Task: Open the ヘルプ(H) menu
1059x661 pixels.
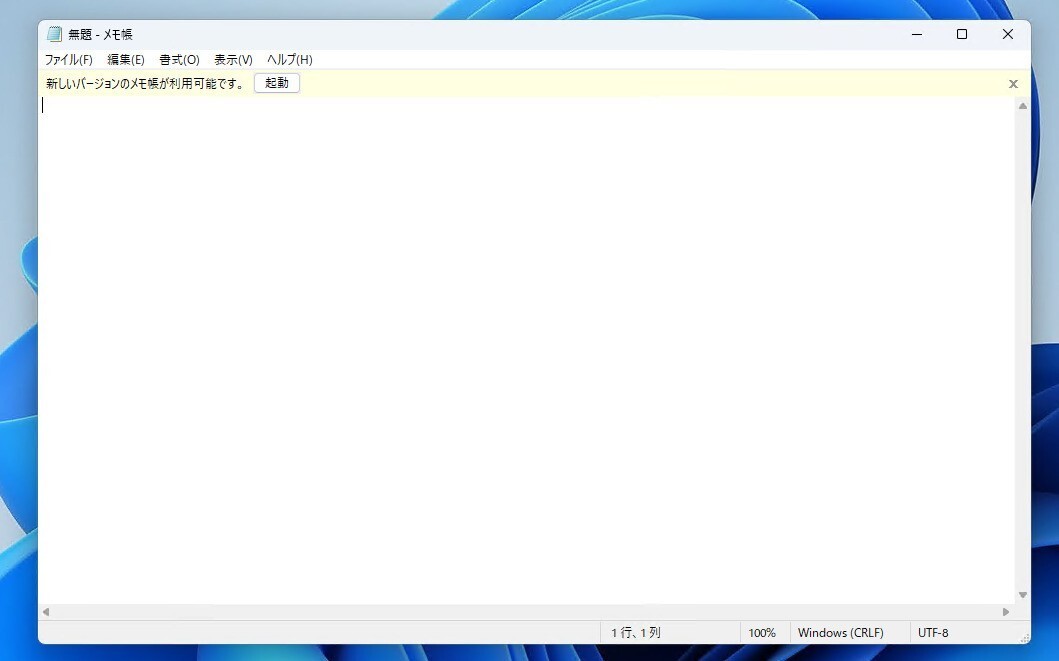Action: coord(289,60)
